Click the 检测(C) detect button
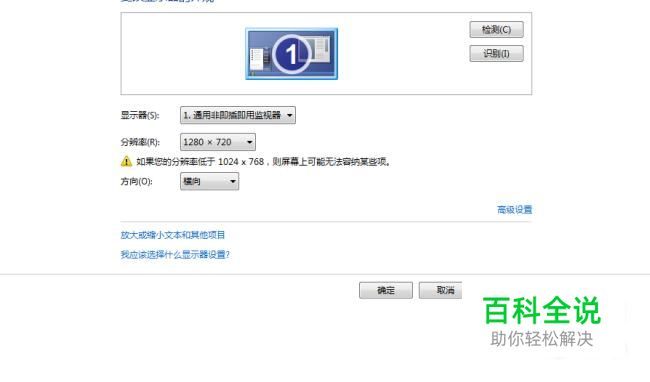 point(496,29)
